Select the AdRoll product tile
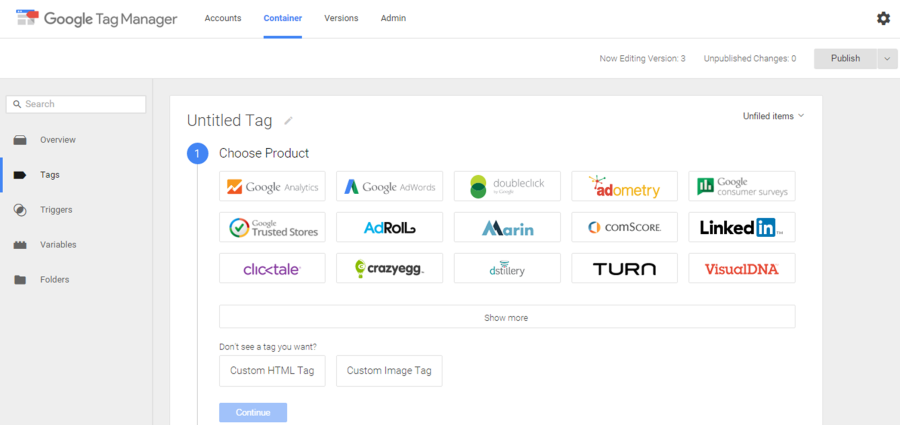The height and width of the screenshot is (425, 900). pos(389,227)
